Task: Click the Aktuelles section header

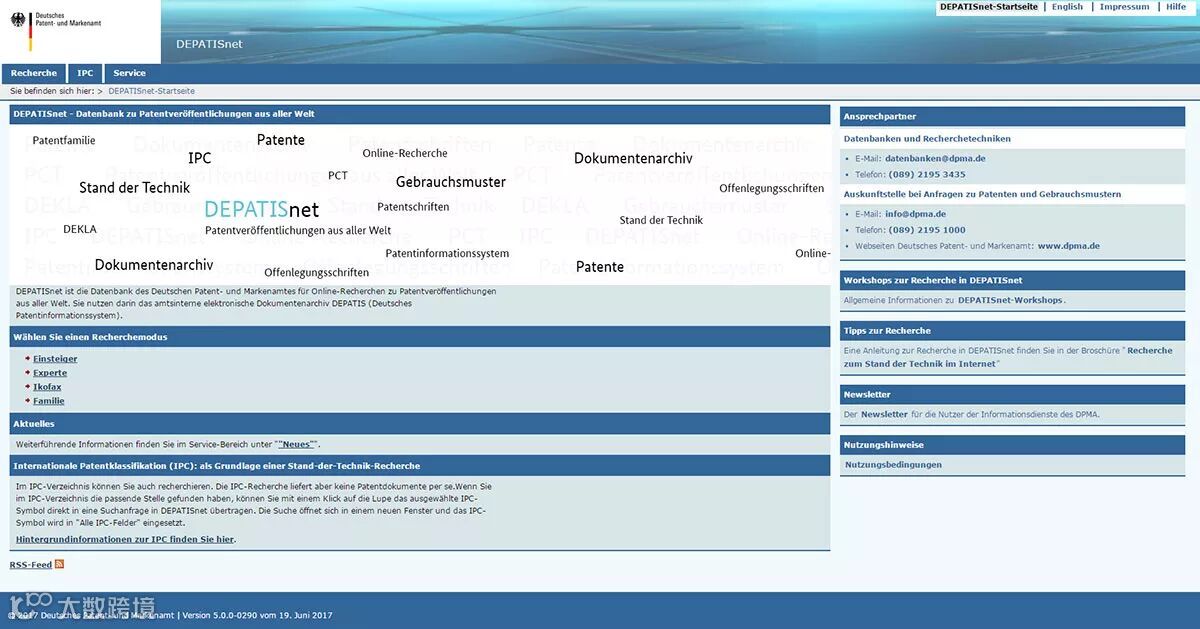Action: (x=420, y=424)
